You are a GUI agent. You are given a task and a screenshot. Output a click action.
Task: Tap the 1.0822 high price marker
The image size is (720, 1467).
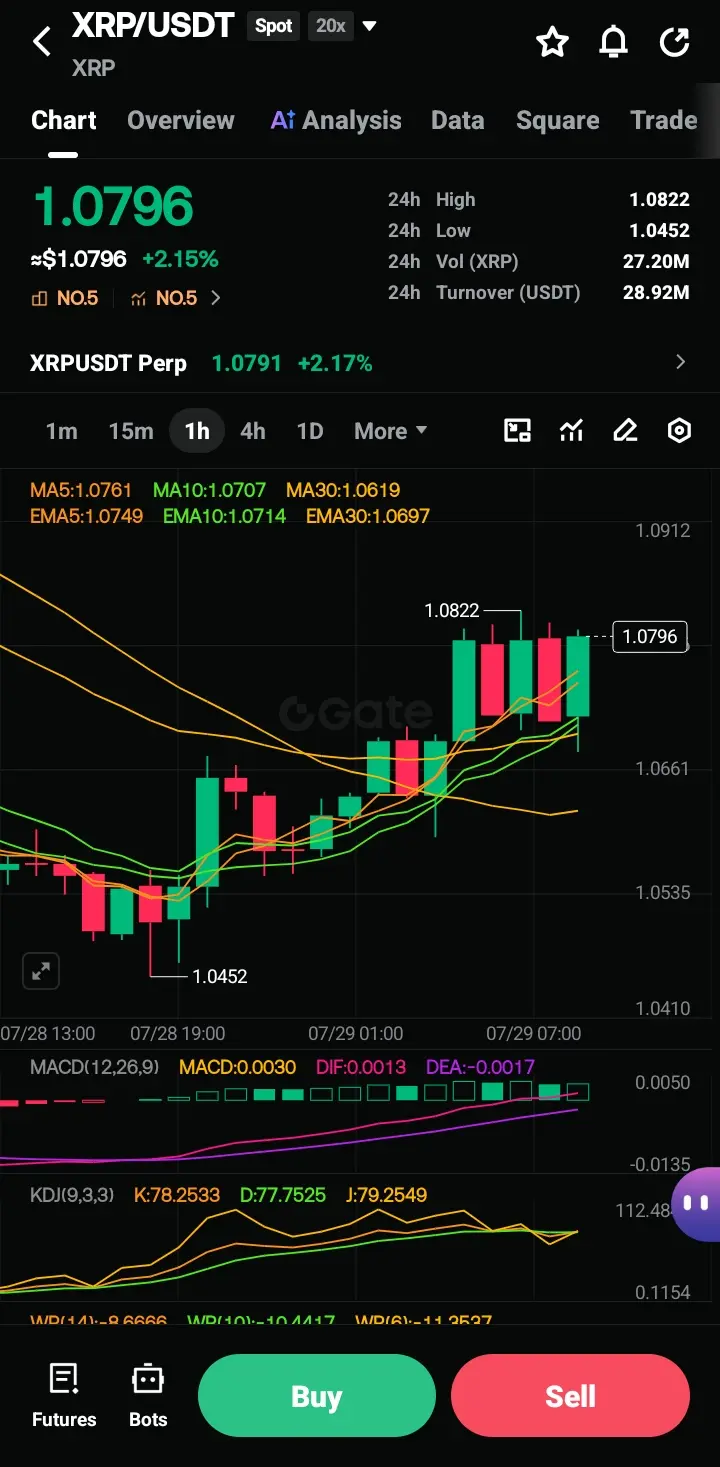coord(452,610)
